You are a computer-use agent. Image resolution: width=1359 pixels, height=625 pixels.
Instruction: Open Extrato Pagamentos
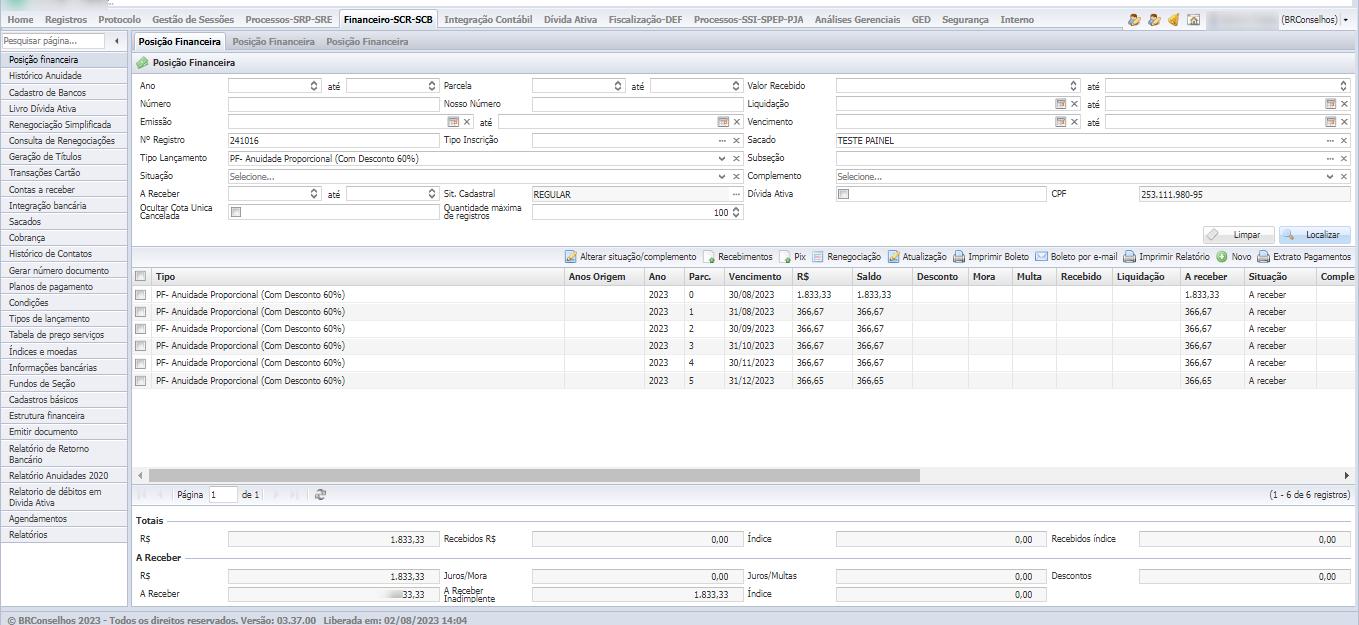(1304, 257)
